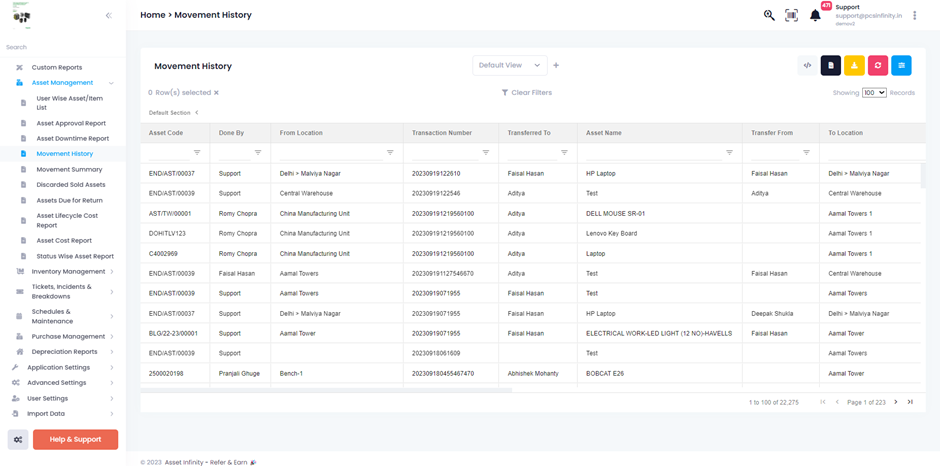
Task: Jump to the last page arrow
Action: [910, 402]
